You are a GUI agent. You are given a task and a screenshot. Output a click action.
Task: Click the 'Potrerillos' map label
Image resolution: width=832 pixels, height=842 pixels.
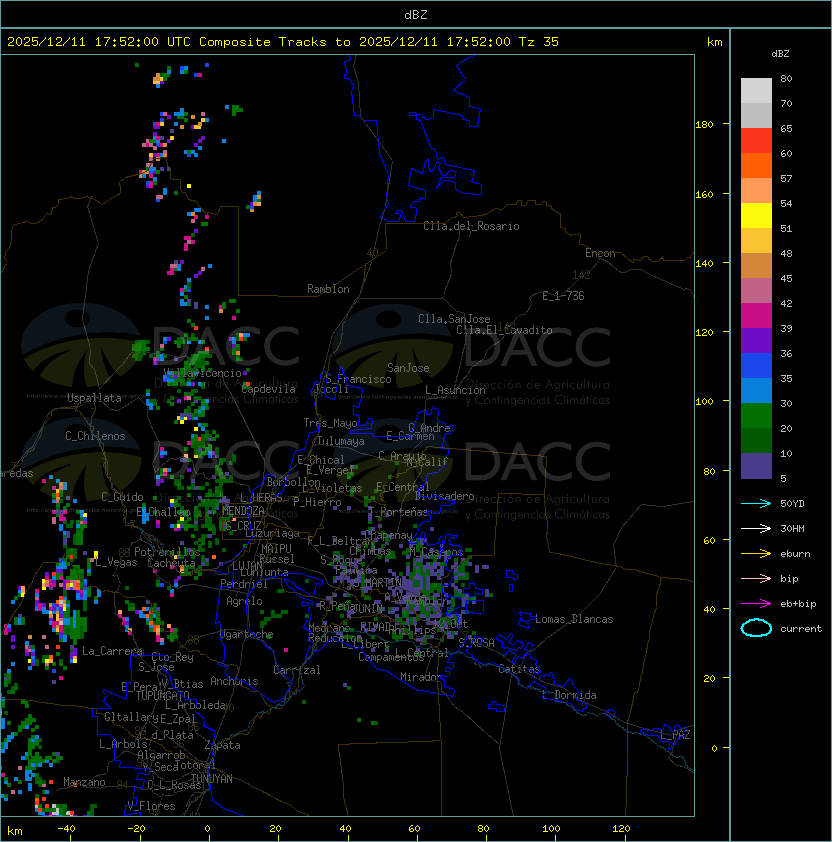point(167,552)
